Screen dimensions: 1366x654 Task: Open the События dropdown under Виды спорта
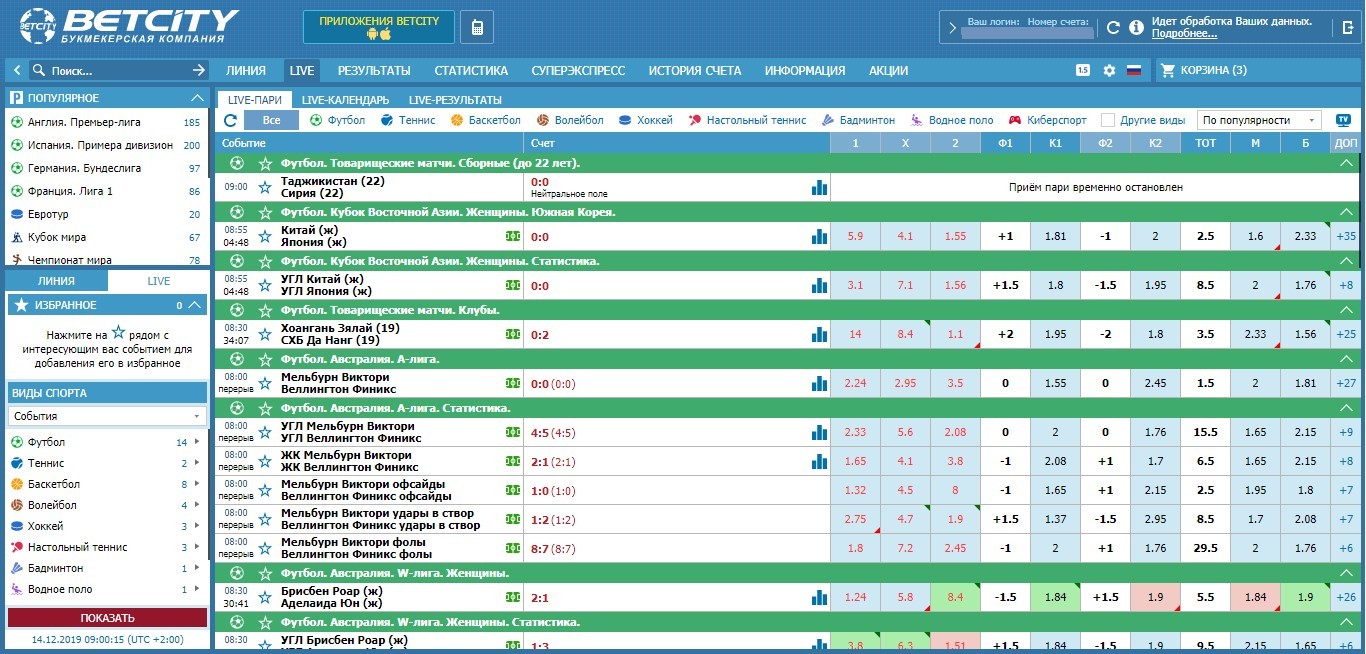pos(107,416)
